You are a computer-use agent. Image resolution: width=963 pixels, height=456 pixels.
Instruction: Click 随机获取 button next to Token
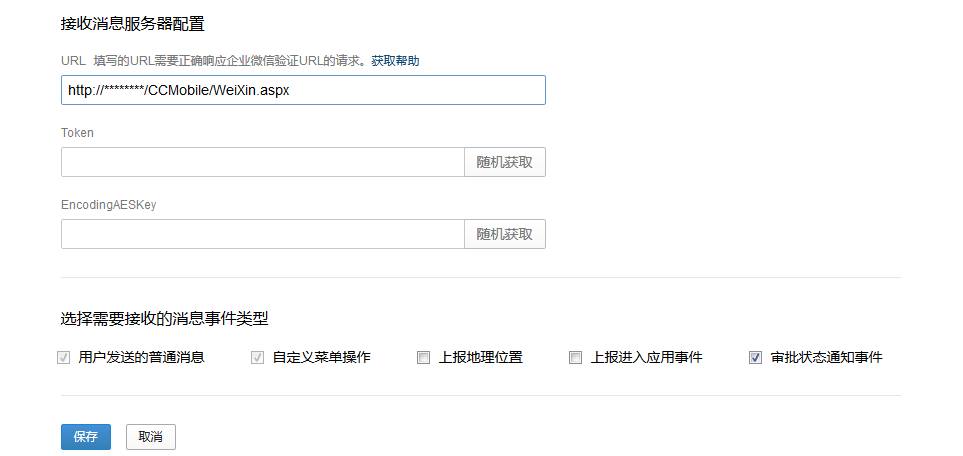pyautogui.click(x=505, y=162)
